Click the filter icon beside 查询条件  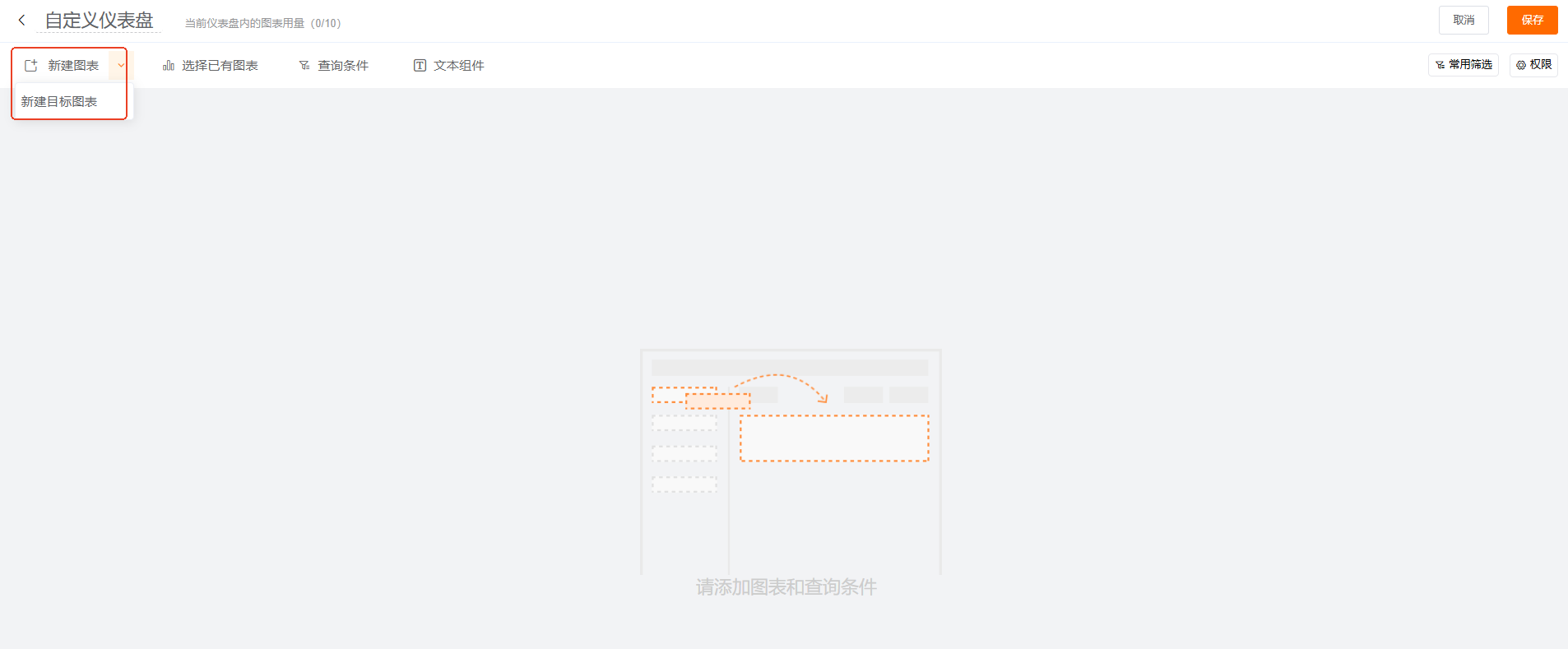click(304, 66)
